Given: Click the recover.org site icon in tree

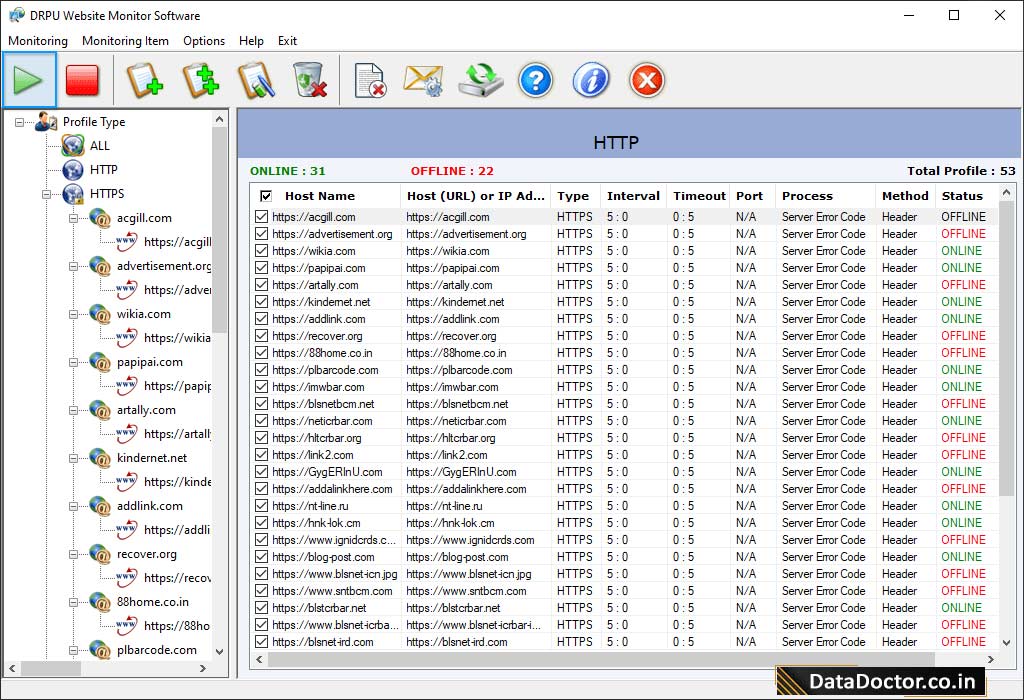Looking at the screenshot, I should pos(100,554).
